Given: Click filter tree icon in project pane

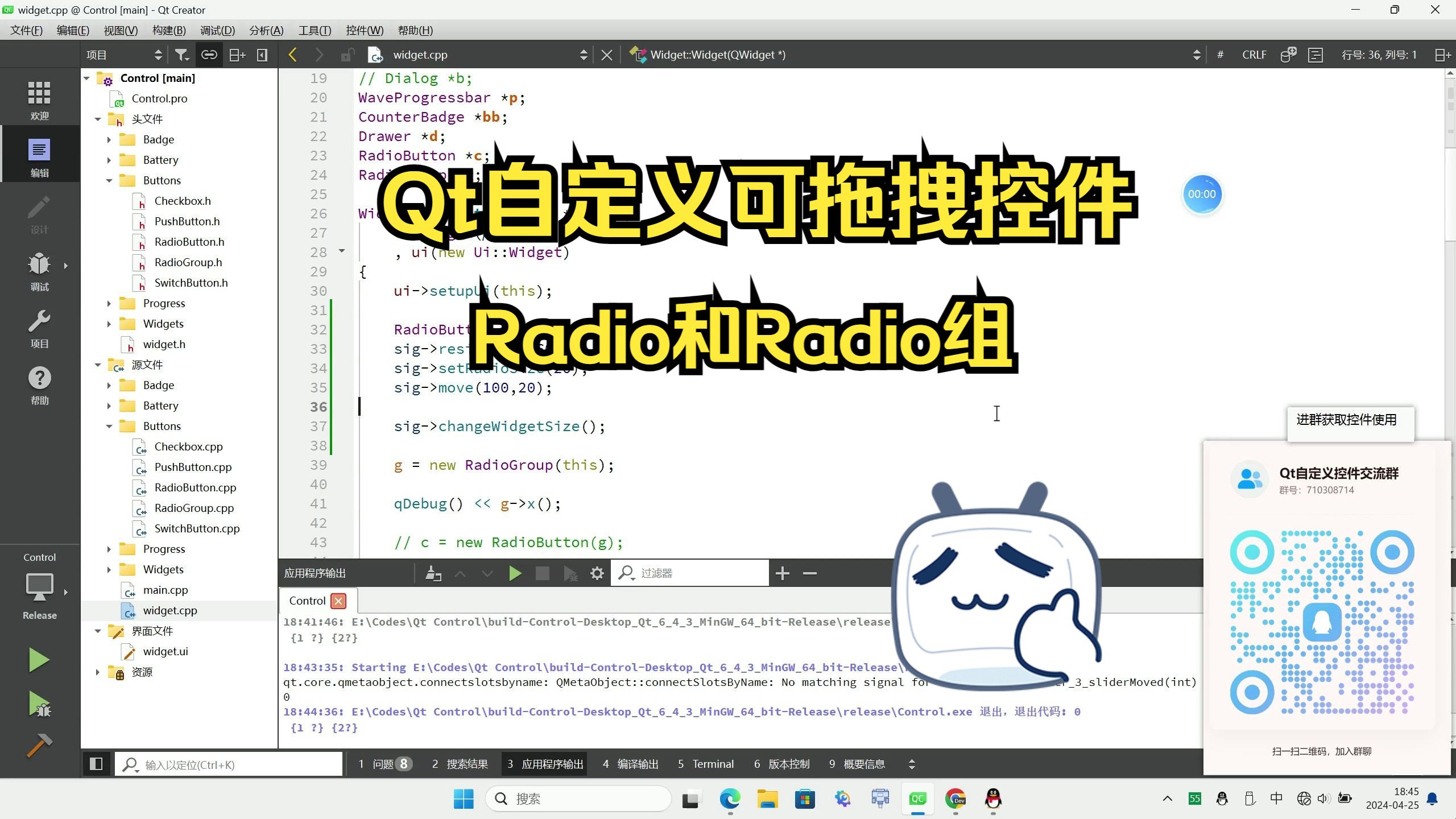Looking at the screenshot, I should click(181, 55).
